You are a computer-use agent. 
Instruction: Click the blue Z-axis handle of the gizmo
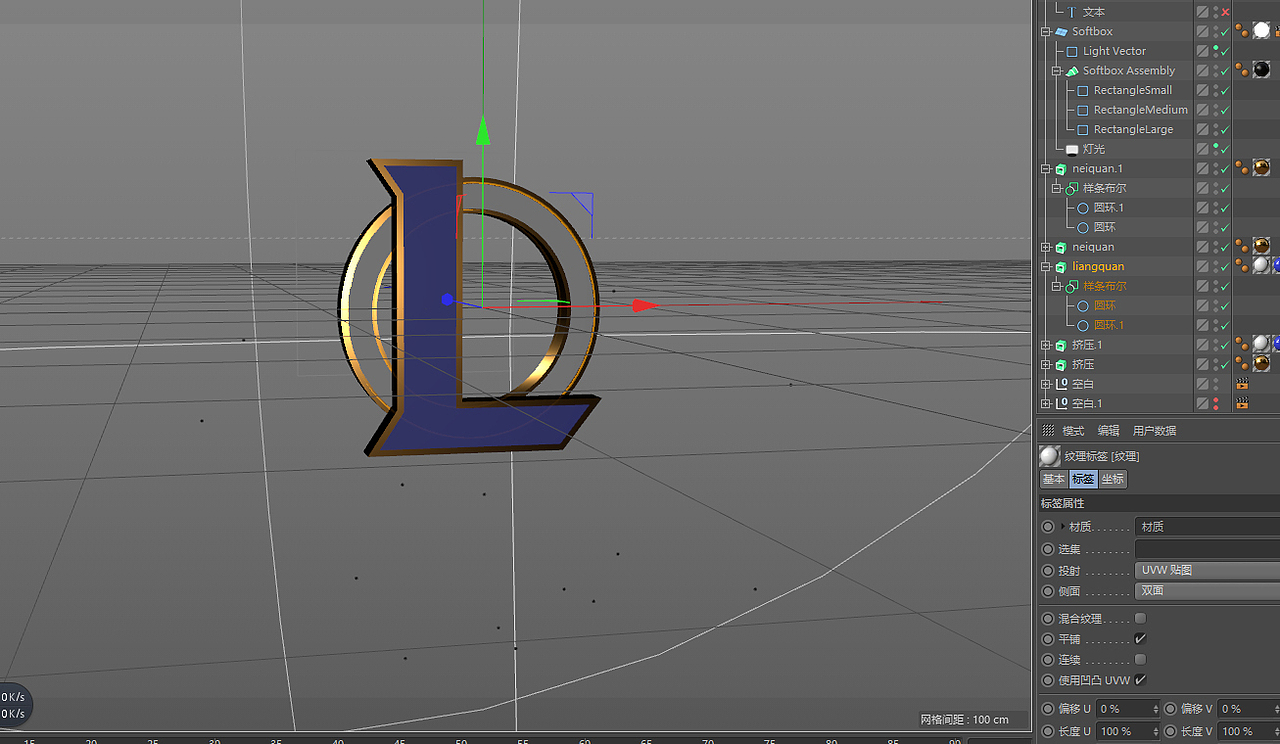coord(447,300)
